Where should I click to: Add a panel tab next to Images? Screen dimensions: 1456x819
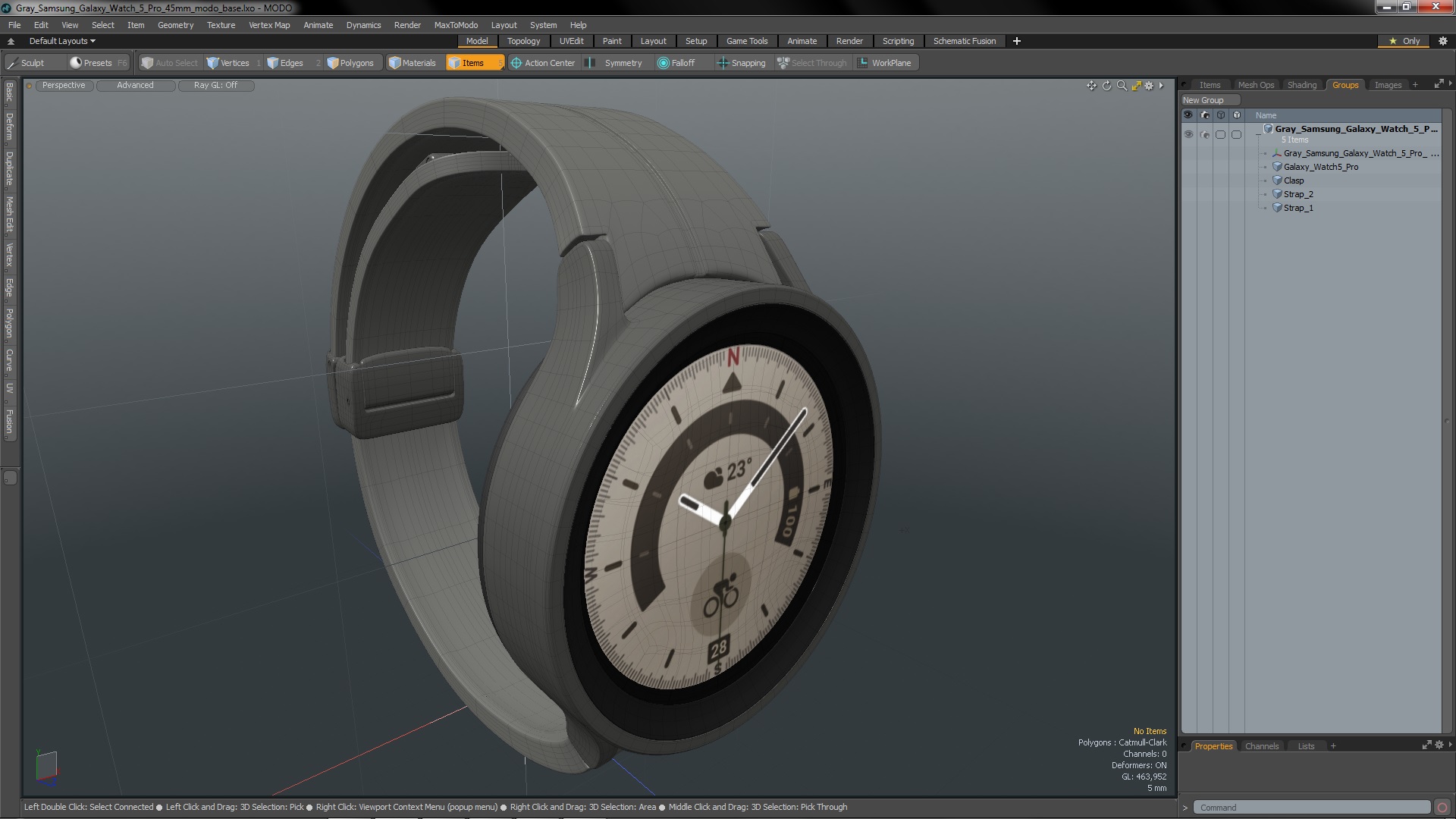(1415, 85)
